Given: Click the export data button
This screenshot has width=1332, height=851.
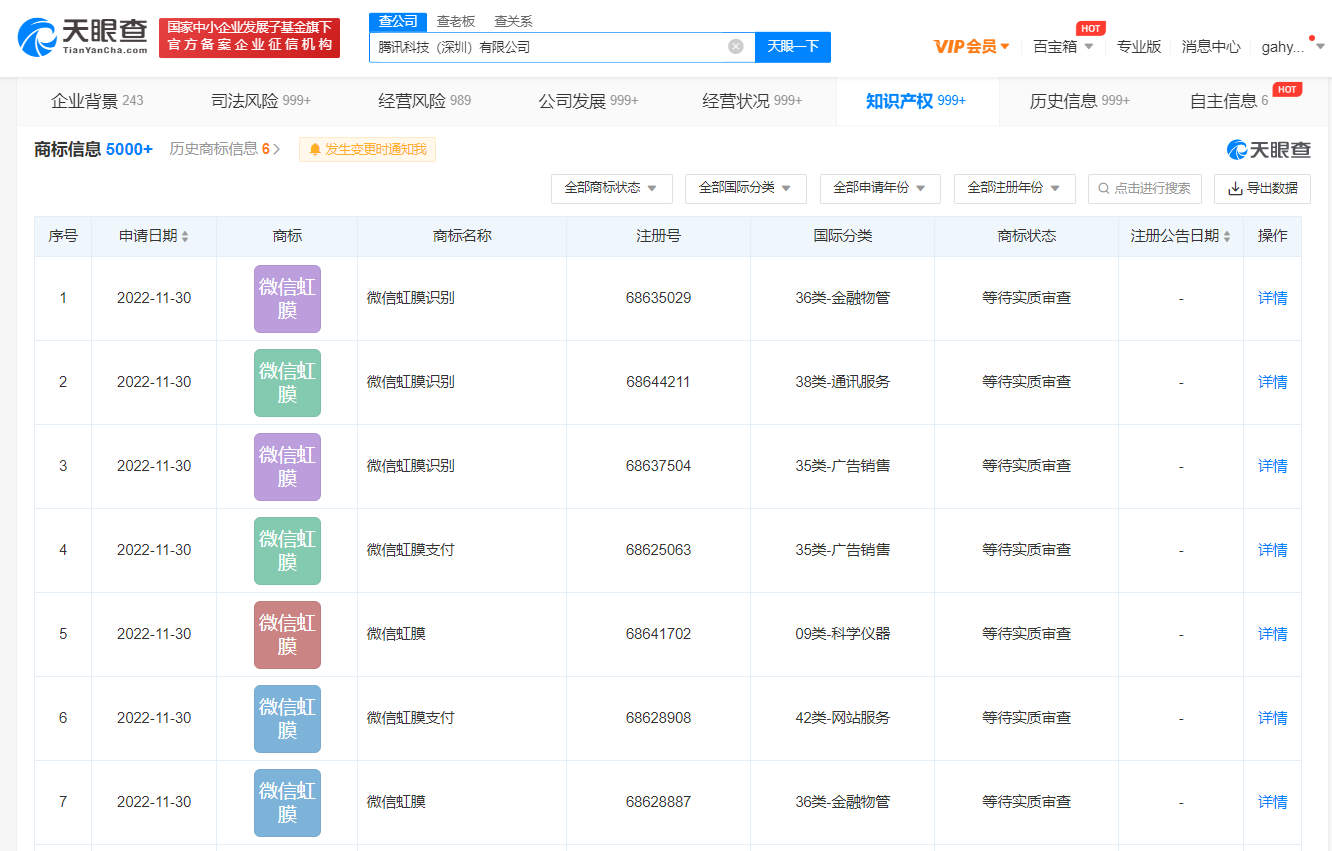Looking at the screenshot, I should pos(1262,188).
